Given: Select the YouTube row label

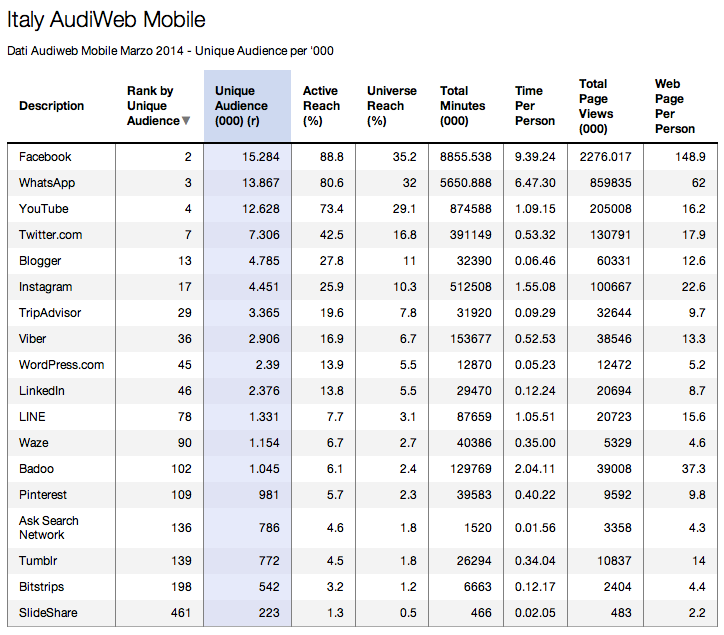Looking at the screenshot, I should 43,209.
